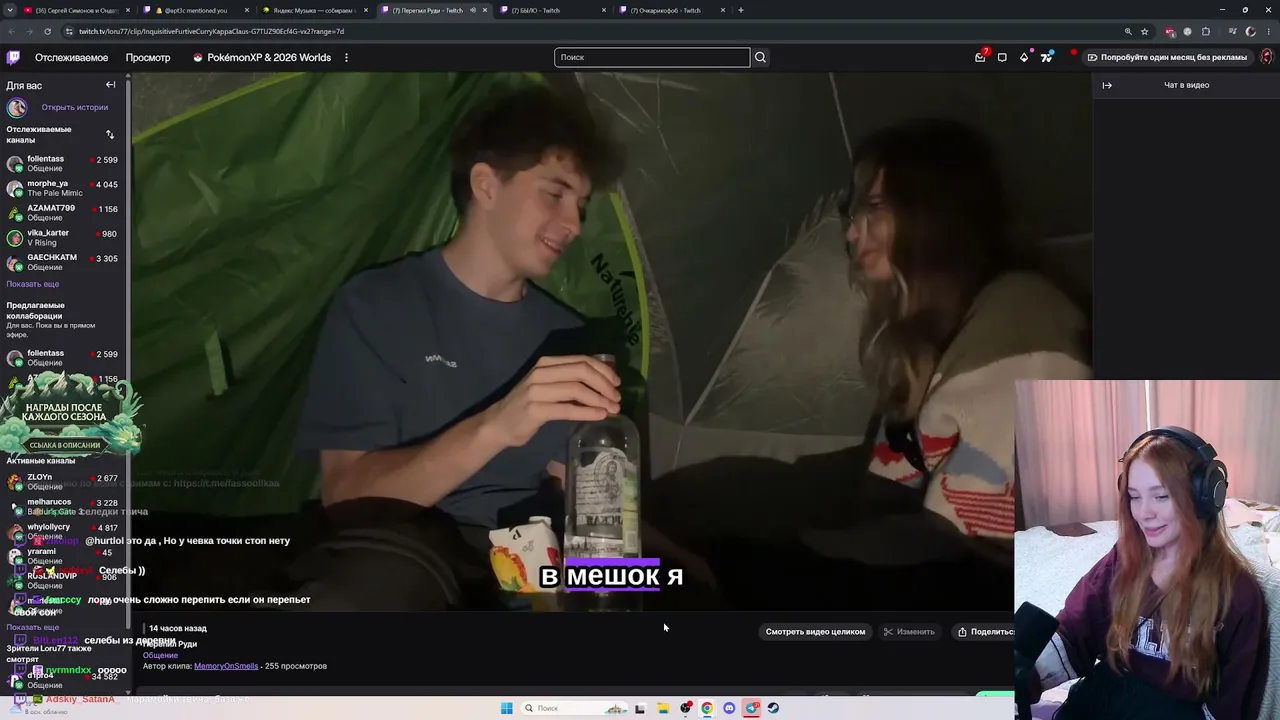Open a new browser tab
Image resolution: width=1280 pixels, height=720 pixels.
pos(740,10)
